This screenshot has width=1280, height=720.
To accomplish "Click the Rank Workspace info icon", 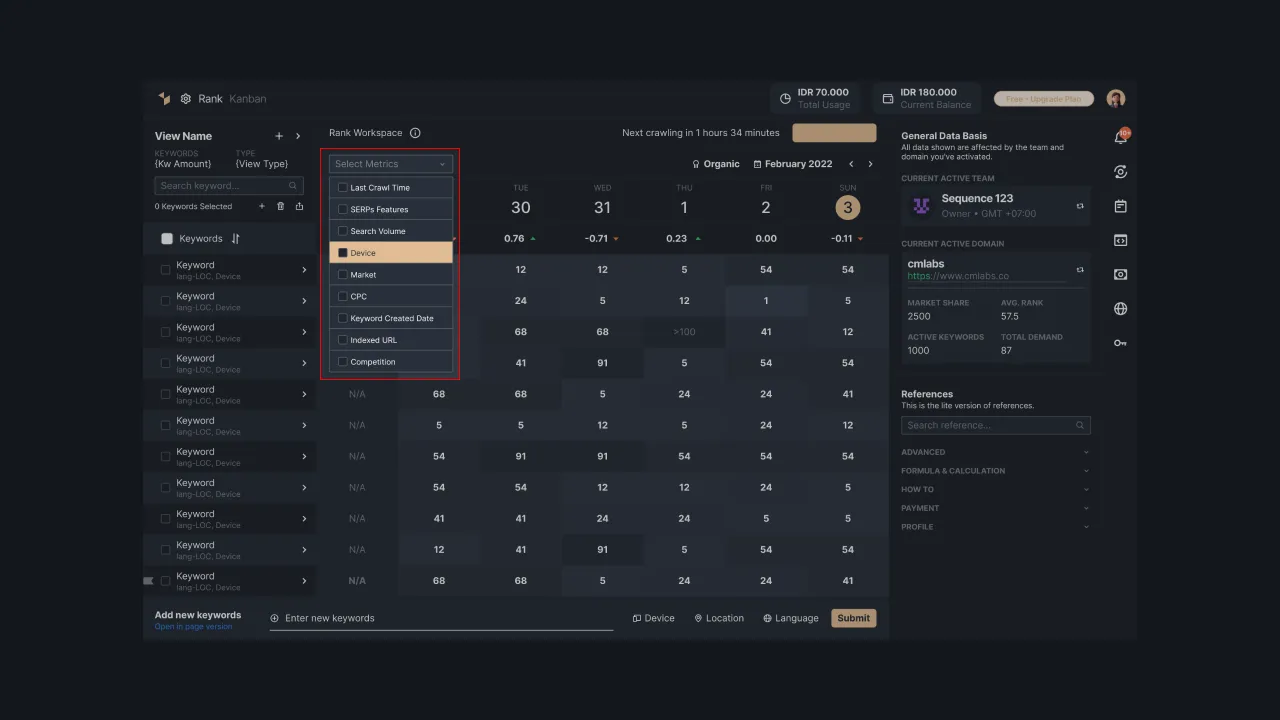I will click(x=415, y=133).
